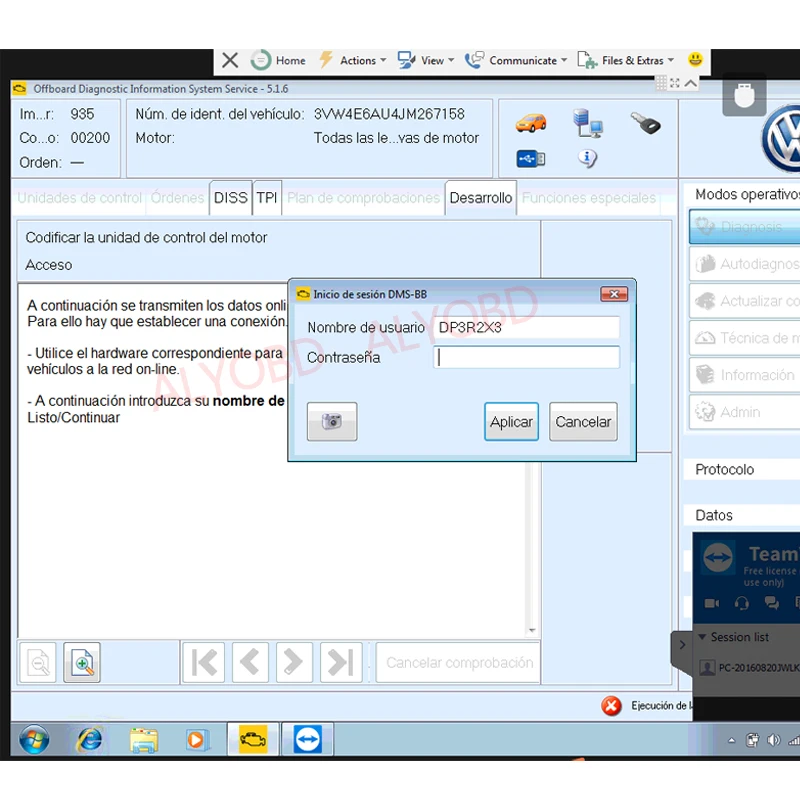The image size is (800, 800).
Task: Select the Unidades de control tab
Action: coord(80,197)
